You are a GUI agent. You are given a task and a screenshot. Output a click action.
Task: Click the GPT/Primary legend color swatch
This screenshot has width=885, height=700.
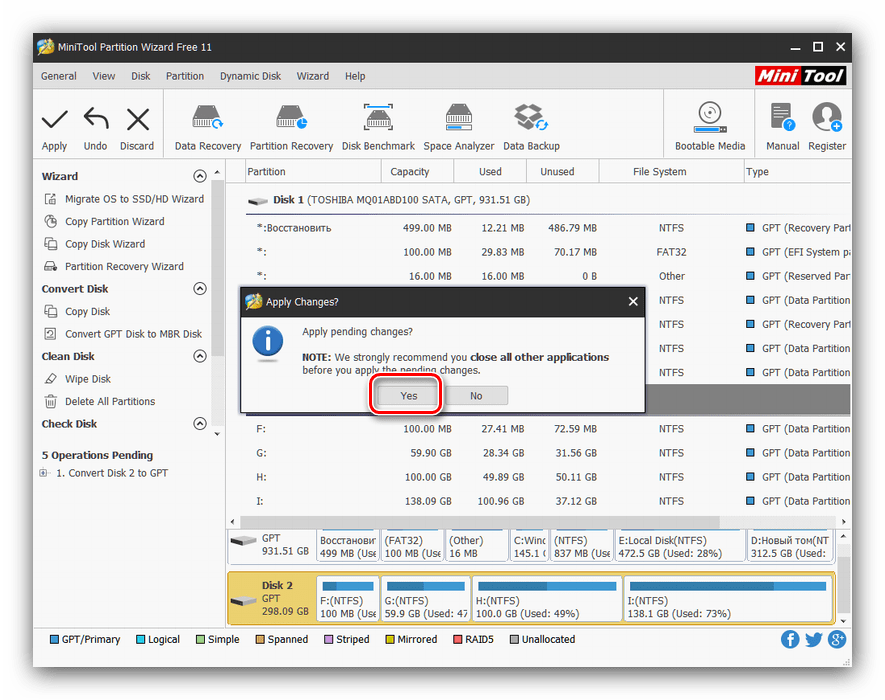click(x=54, y=640)
